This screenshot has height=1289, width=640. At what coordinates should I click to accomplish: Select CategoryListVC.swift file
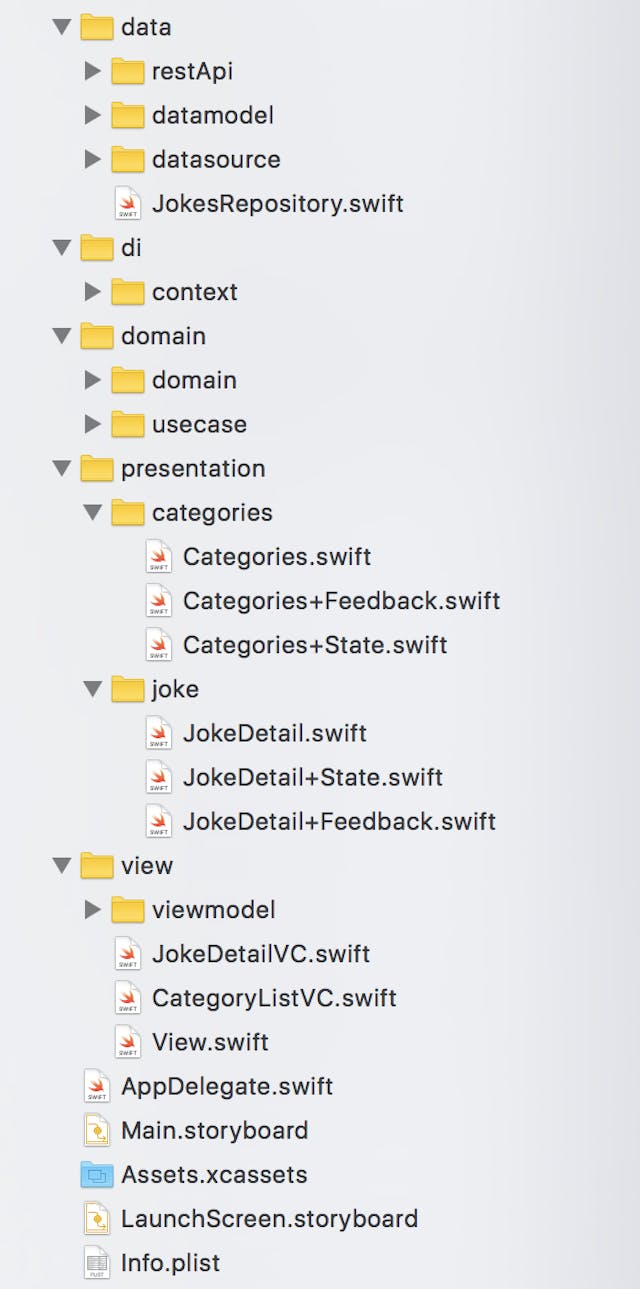(x=273, y=998)
